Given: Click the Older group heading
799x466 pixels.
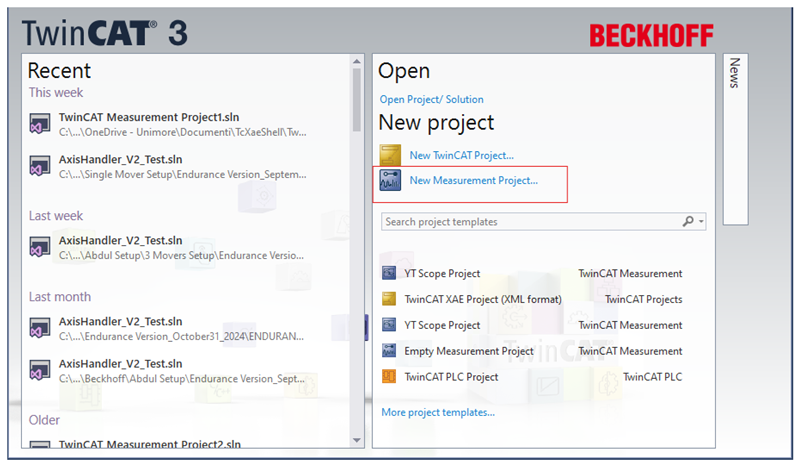Looking at the screenshot, I should (x=44, y=420).
